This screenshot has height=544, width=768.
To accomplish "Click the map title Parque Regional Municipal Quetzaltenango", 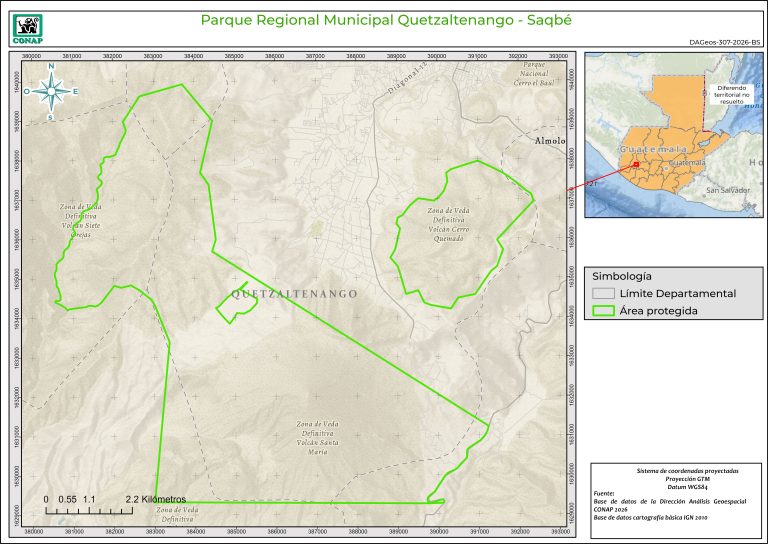I will click(386, 20).
